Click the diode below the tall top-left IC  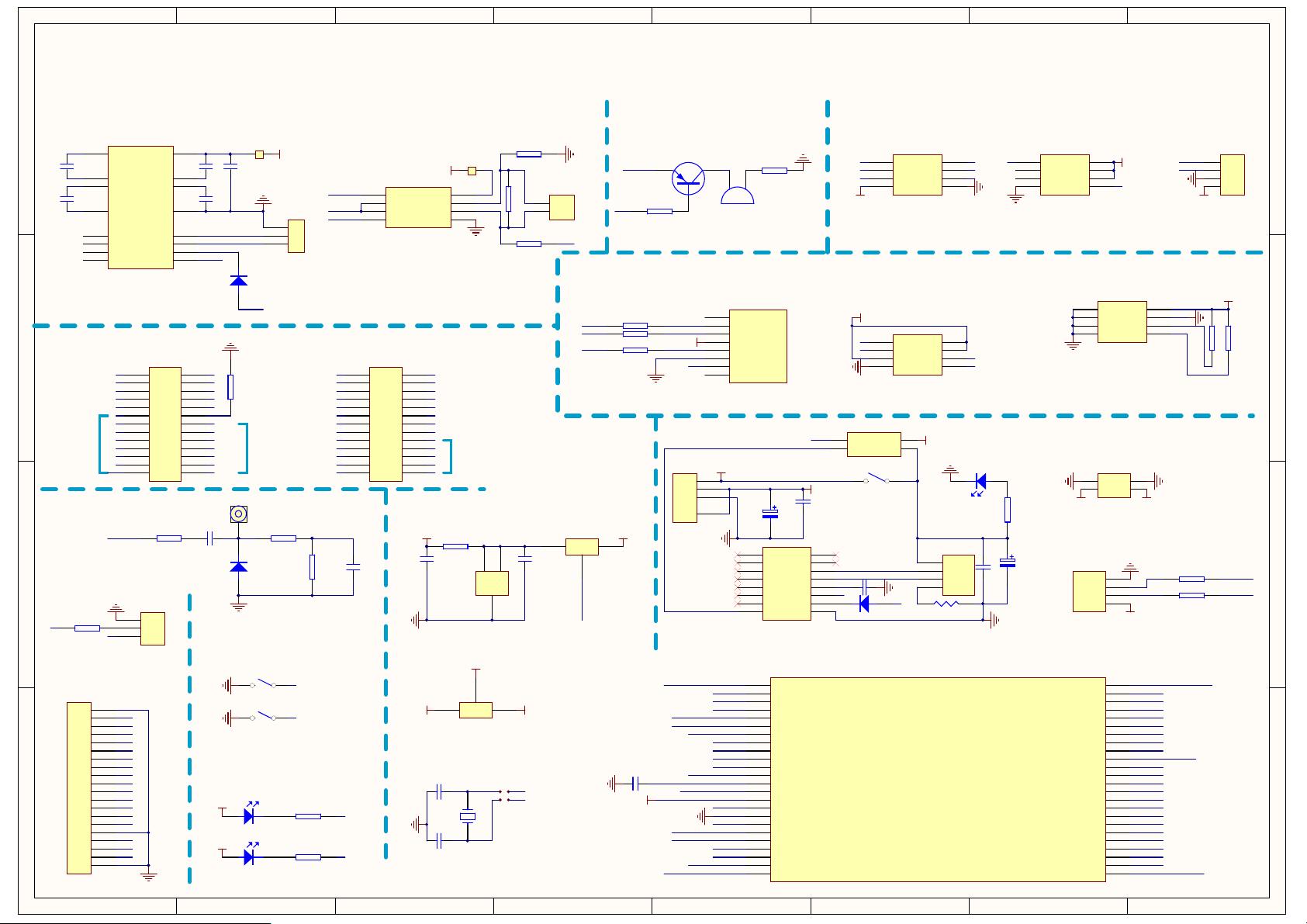click(x=239, y=280)
